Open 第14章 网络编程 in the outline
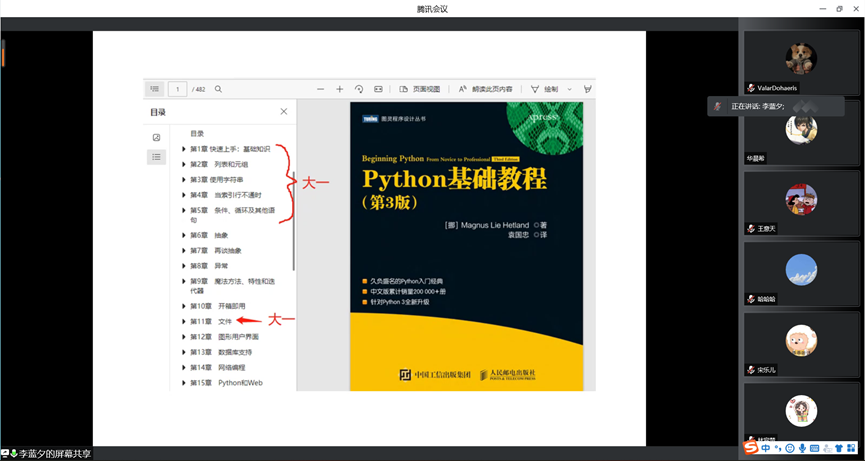This screenshot has height=461, width=865. coord(217,367)
